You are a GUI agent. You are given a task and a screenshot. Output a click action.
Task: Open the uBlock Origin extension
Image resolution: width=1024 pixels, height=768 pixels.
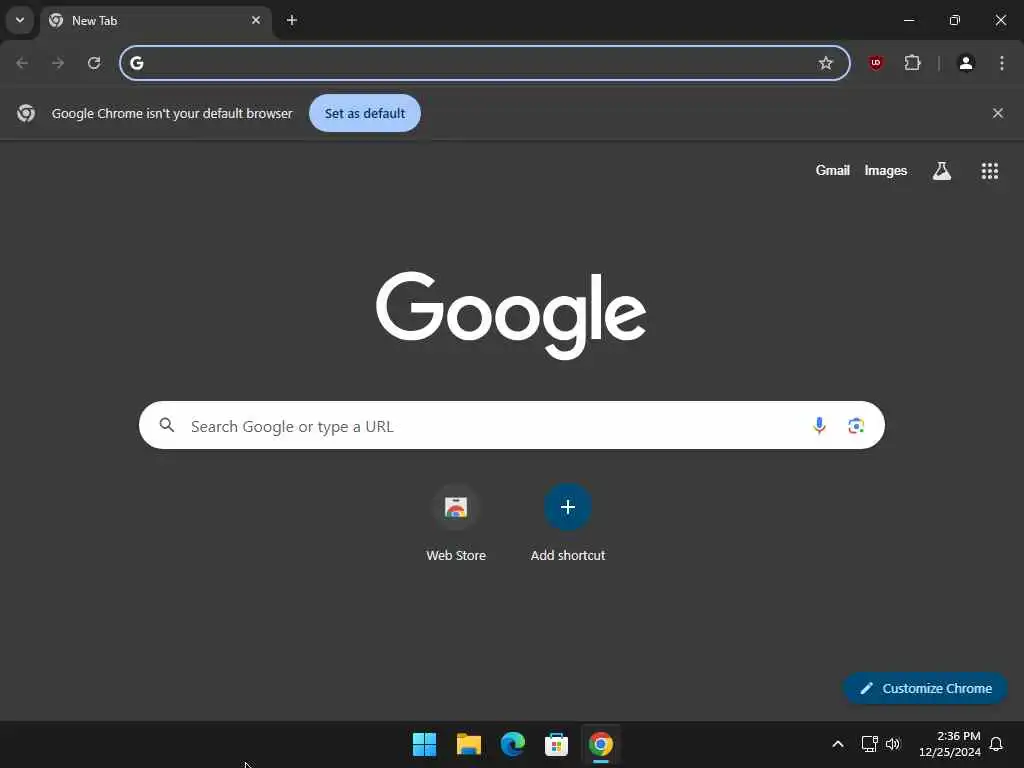tap(876, 63)
